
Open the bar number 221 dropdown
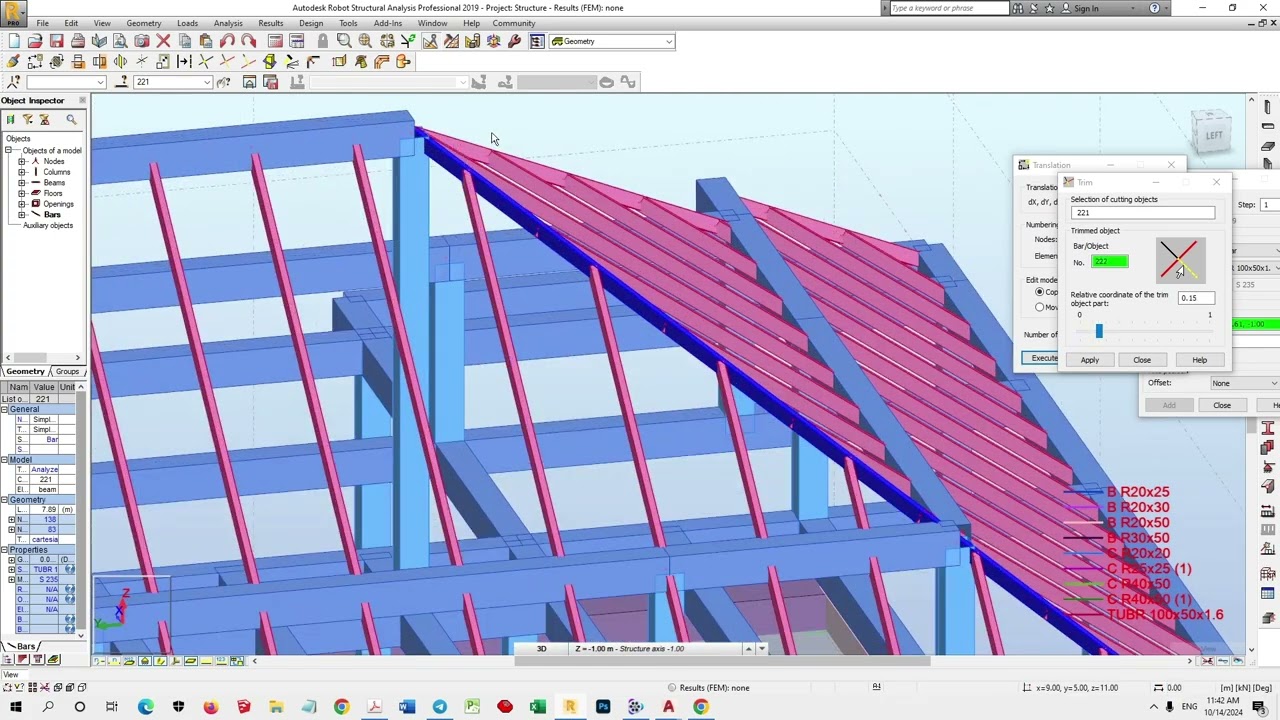(206, 82)
